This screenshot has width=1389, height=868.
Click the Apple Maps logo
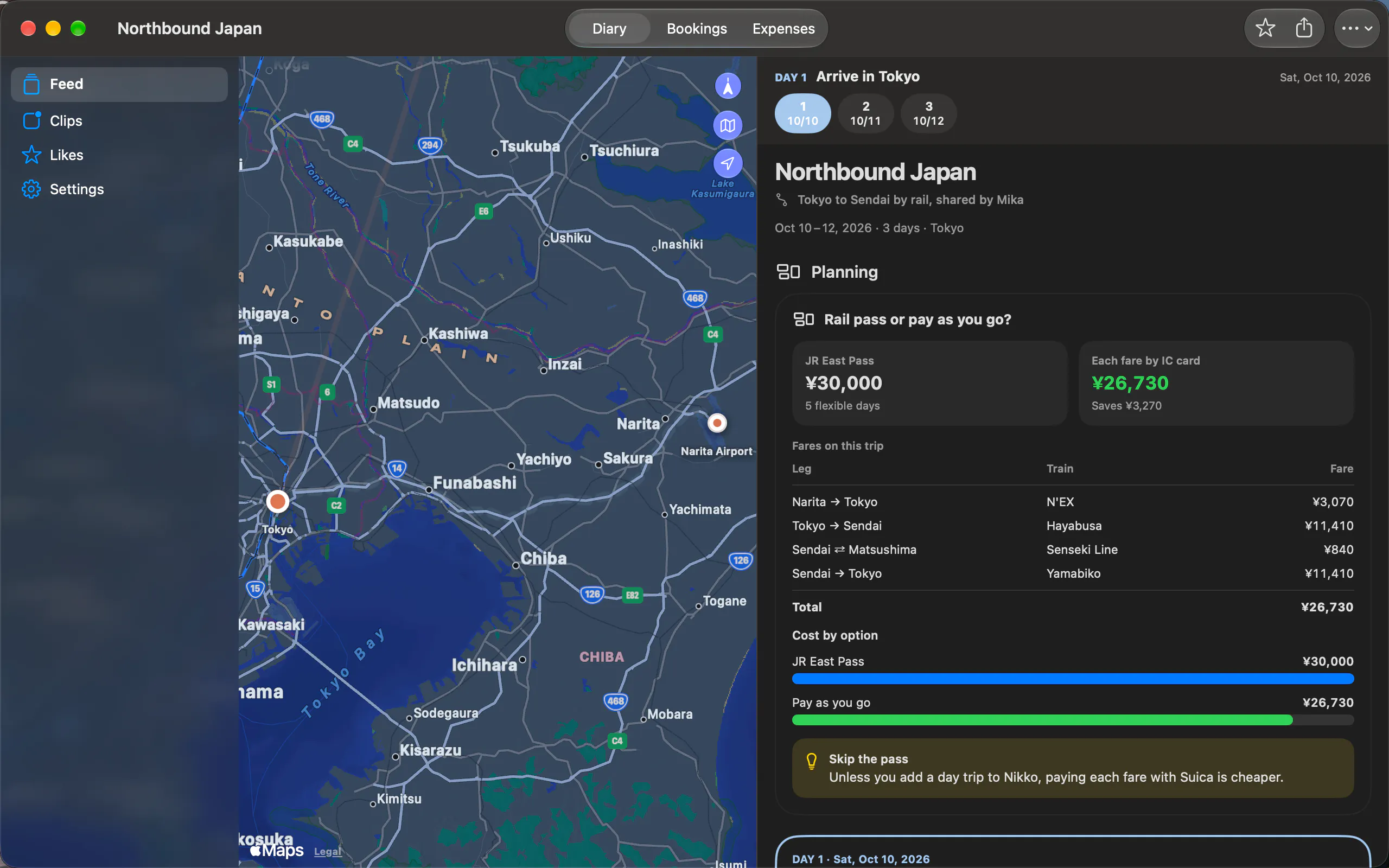click(x=277, y=850)
